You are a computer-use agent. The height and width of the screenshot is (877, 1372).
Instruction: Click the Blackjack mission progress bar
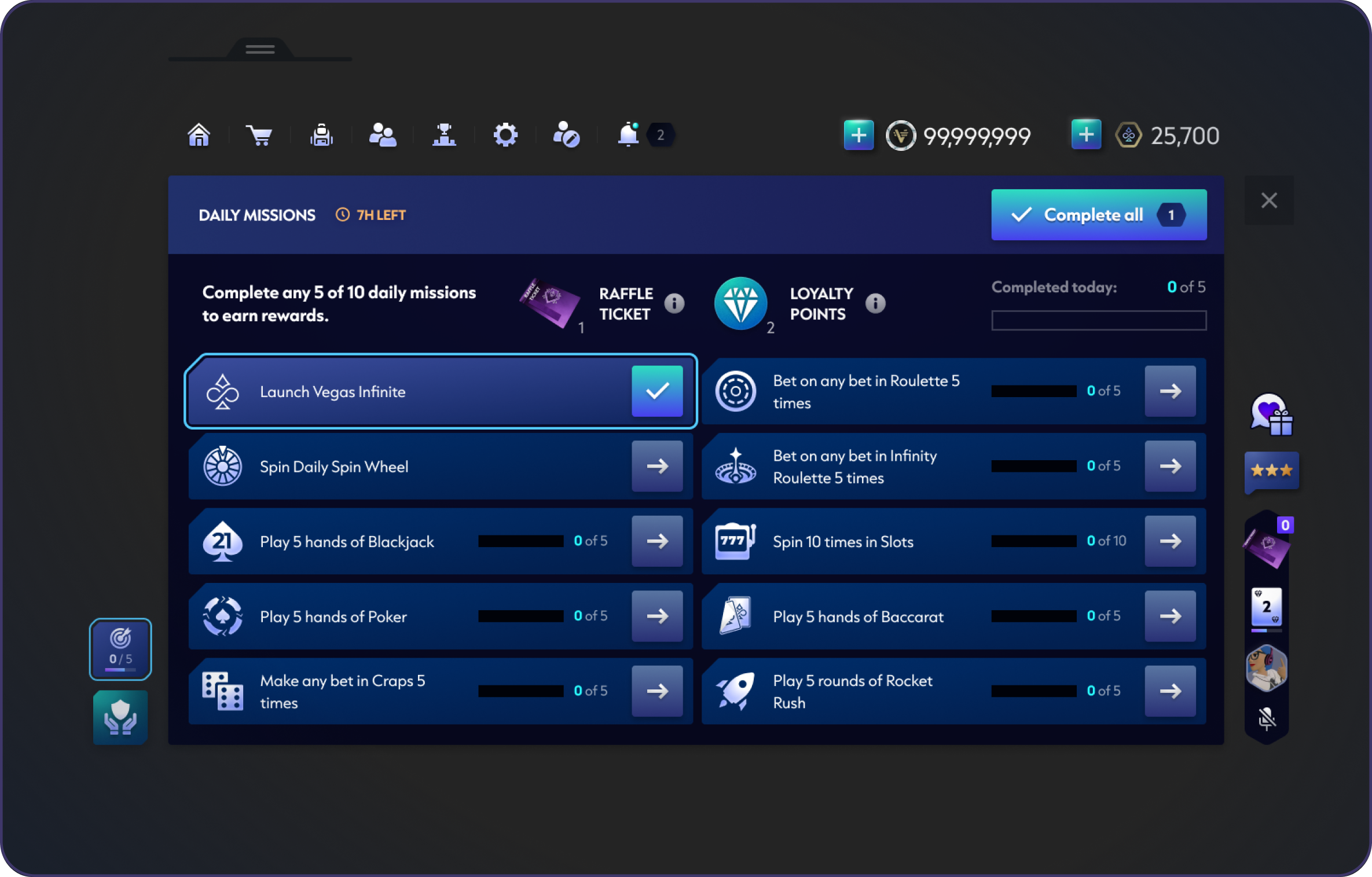pyautogui.click(x=520, y=541)
